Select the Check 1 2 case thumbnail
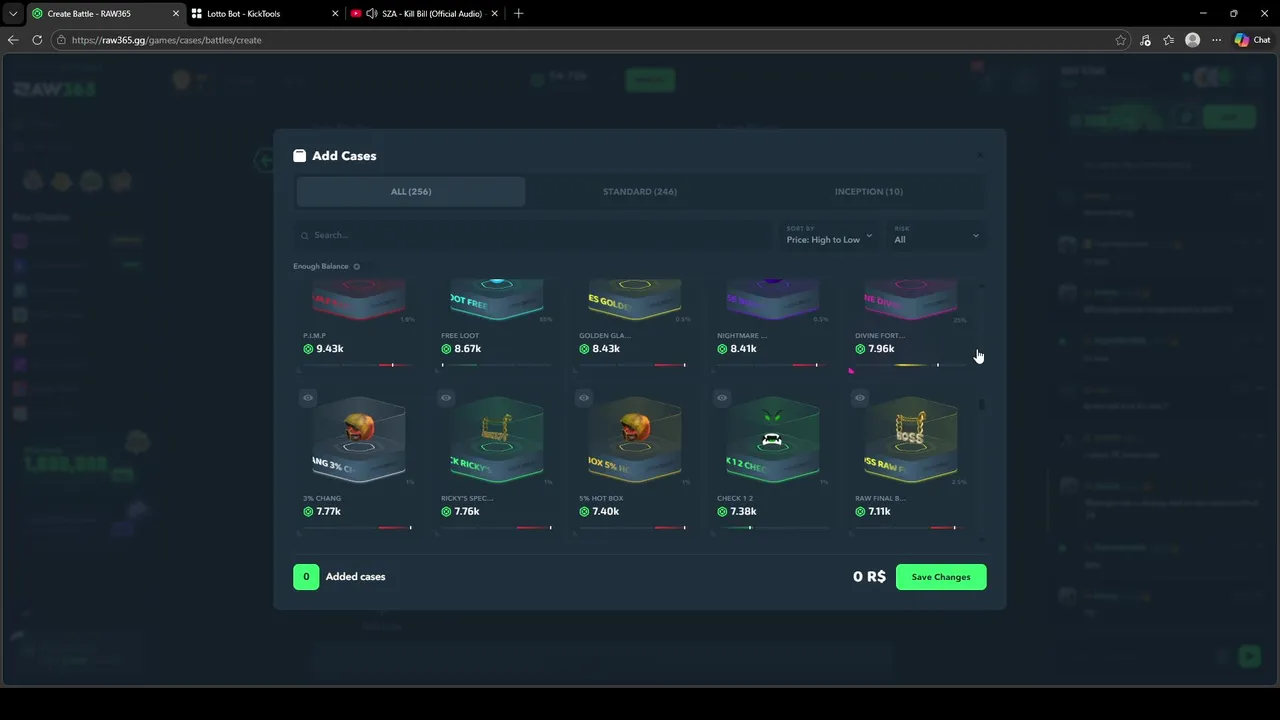1280x720 pixels. click(x=772, y=440)
